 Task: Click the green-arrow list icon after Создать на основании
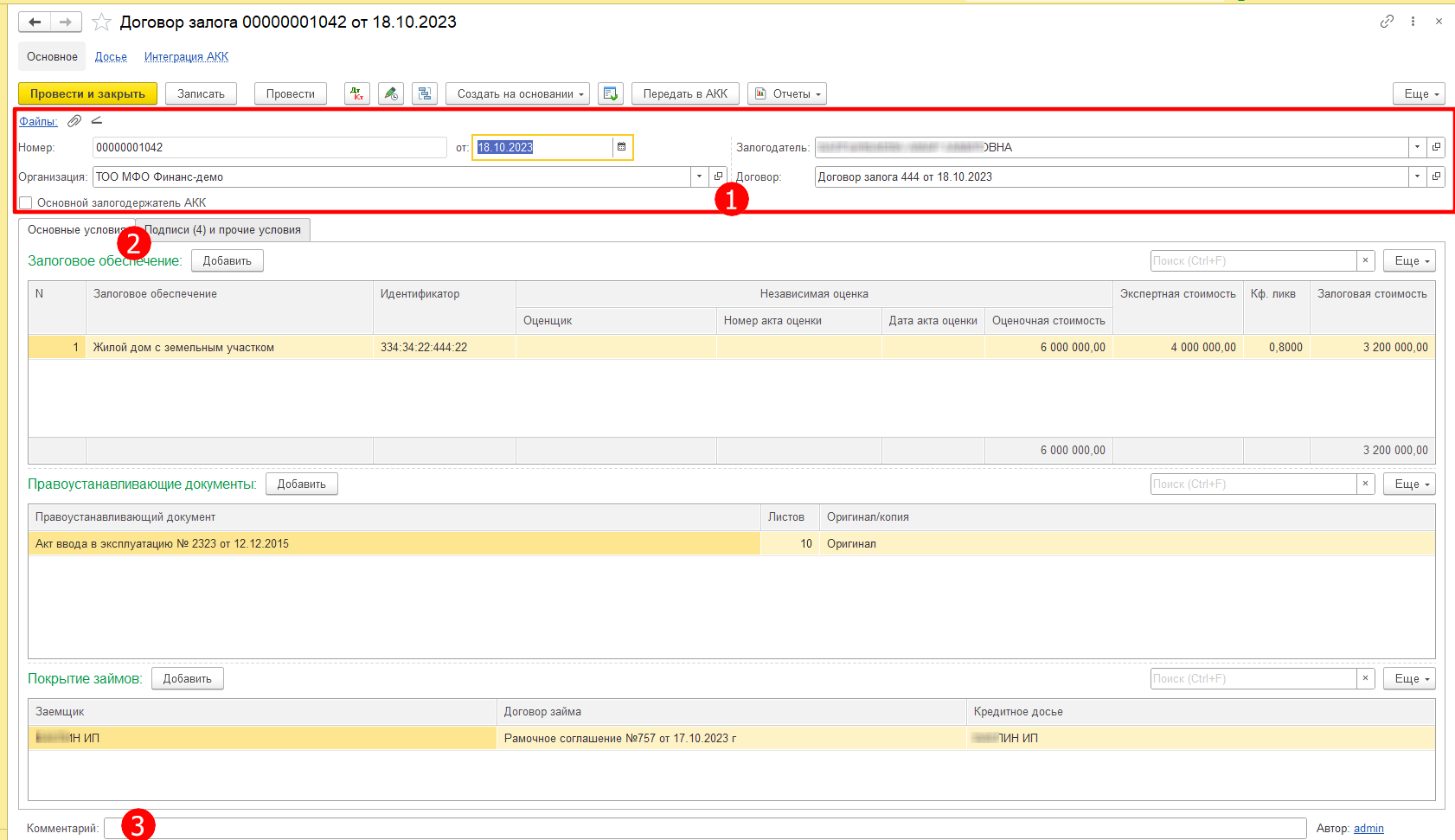tap(611, 93)
